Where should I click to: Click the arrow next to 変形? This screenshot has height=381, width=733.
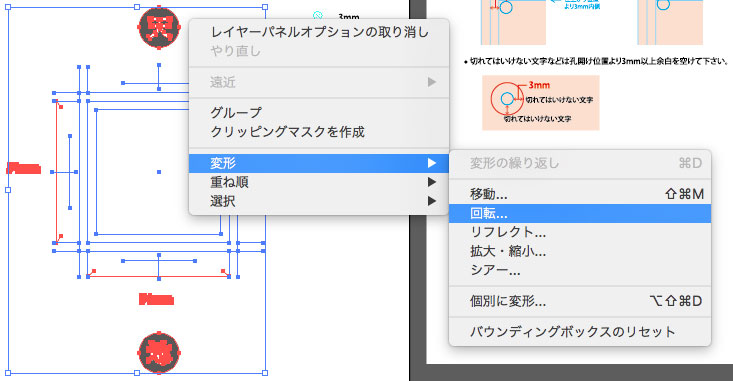click(x=431, y=163)
